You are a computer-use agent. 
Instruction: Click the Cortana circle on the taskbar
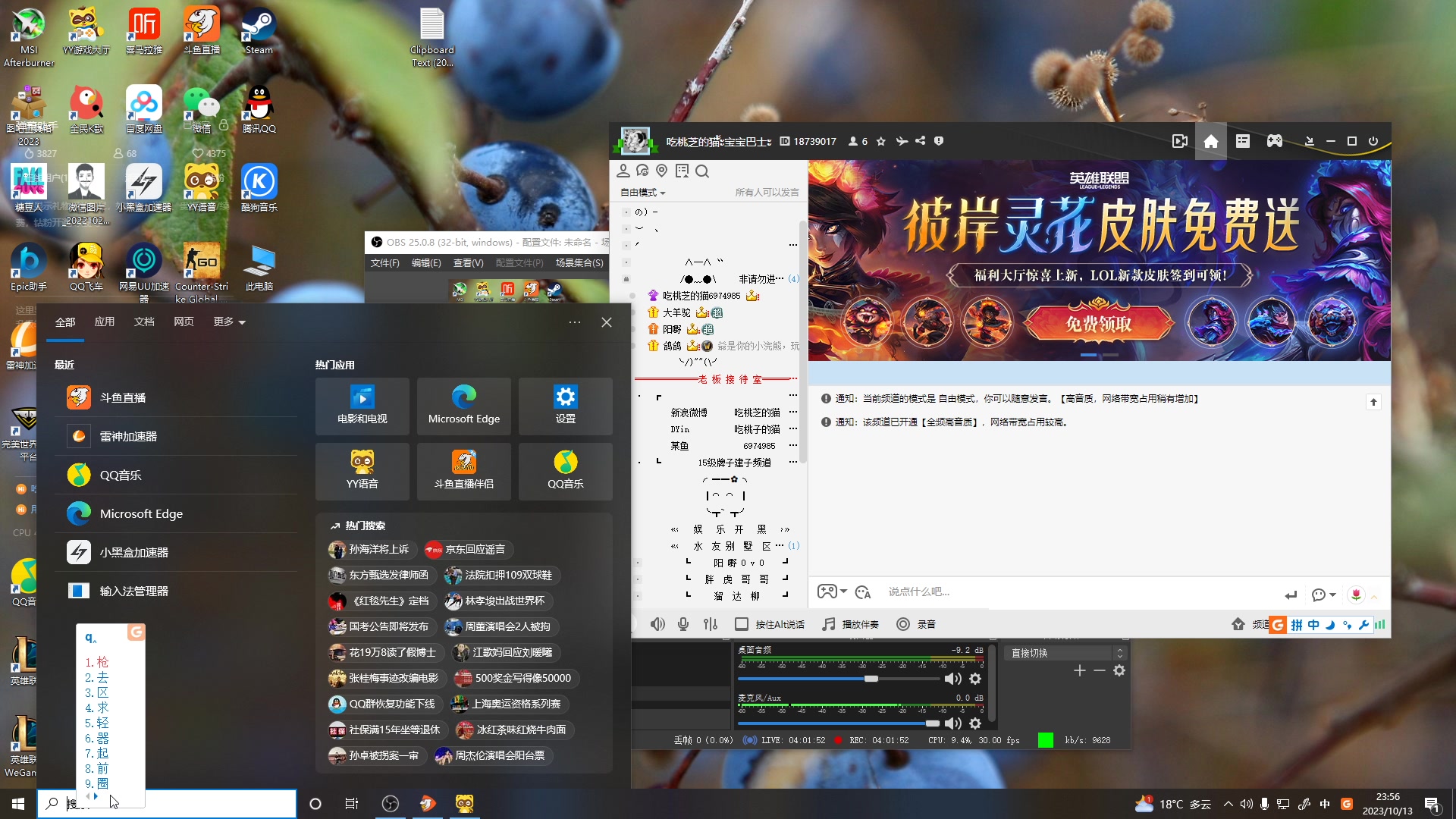(315, 804)
